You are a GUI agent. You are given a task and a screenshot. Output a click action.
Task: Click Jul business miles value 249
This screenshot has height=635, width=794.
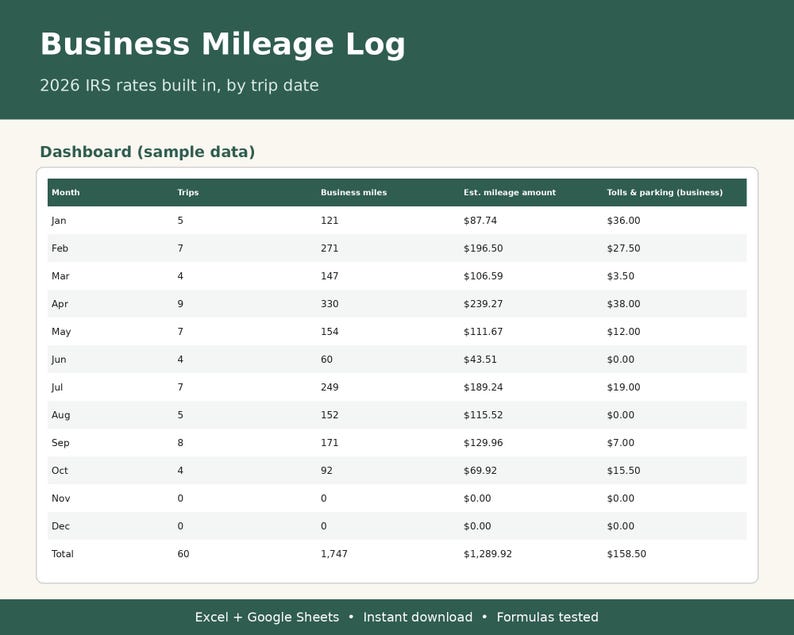pyautogui.click(x=329, y=387)
